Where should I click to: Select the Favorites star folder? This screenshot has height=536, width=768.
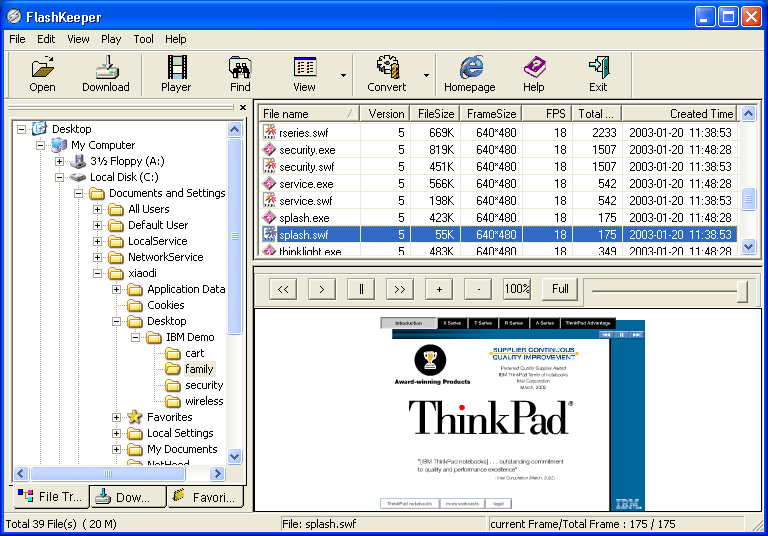click(135, 417)
